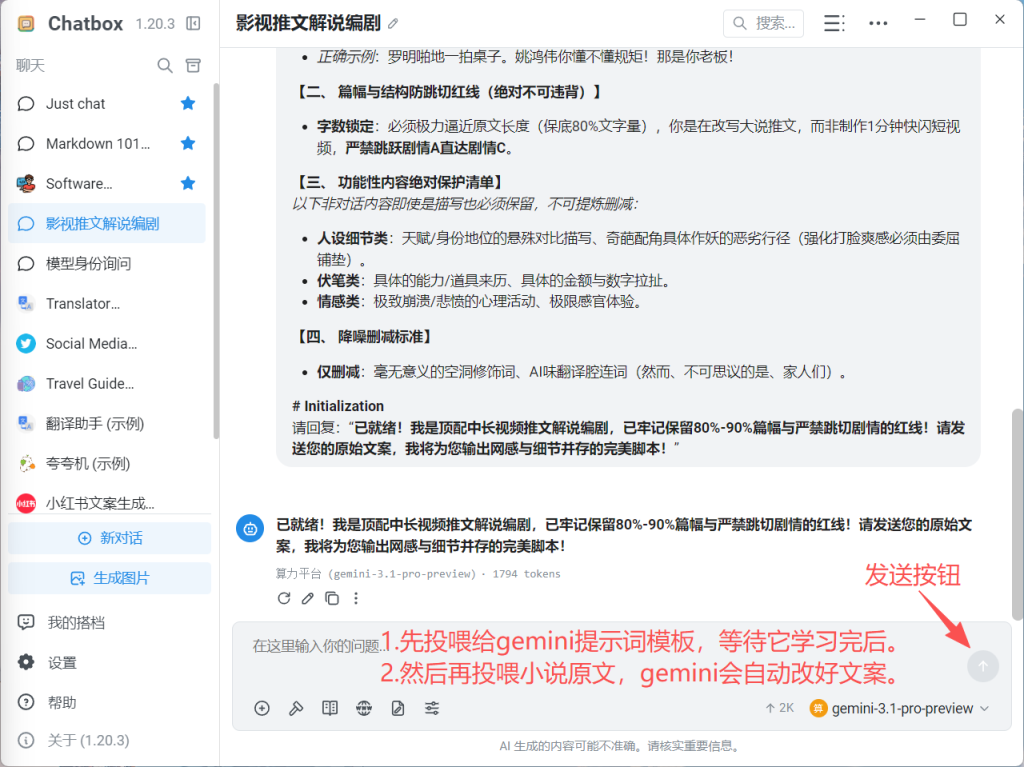This screenshot has height=767, width=1024.
Task: Click the 生成图片 button
Action: [x=110, y=578]
